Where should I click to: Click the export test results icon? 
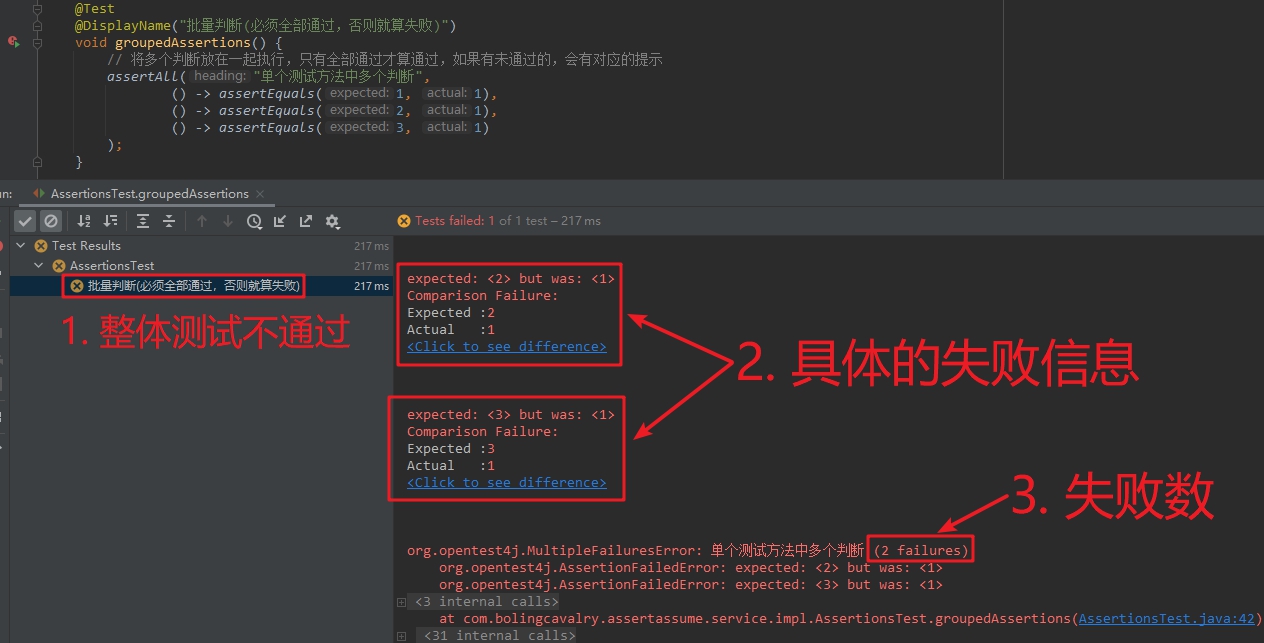306,221
